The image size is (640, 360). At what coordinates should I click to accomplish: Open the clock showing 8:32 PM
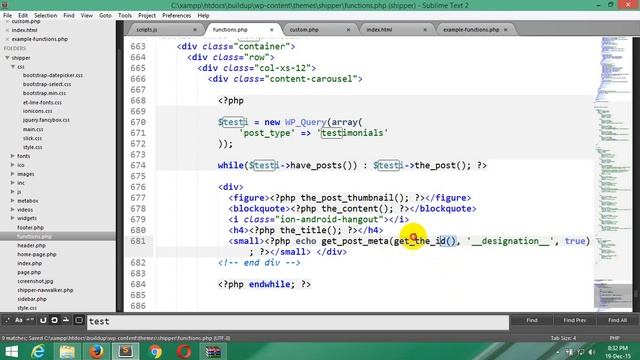(x=618, y=352)
